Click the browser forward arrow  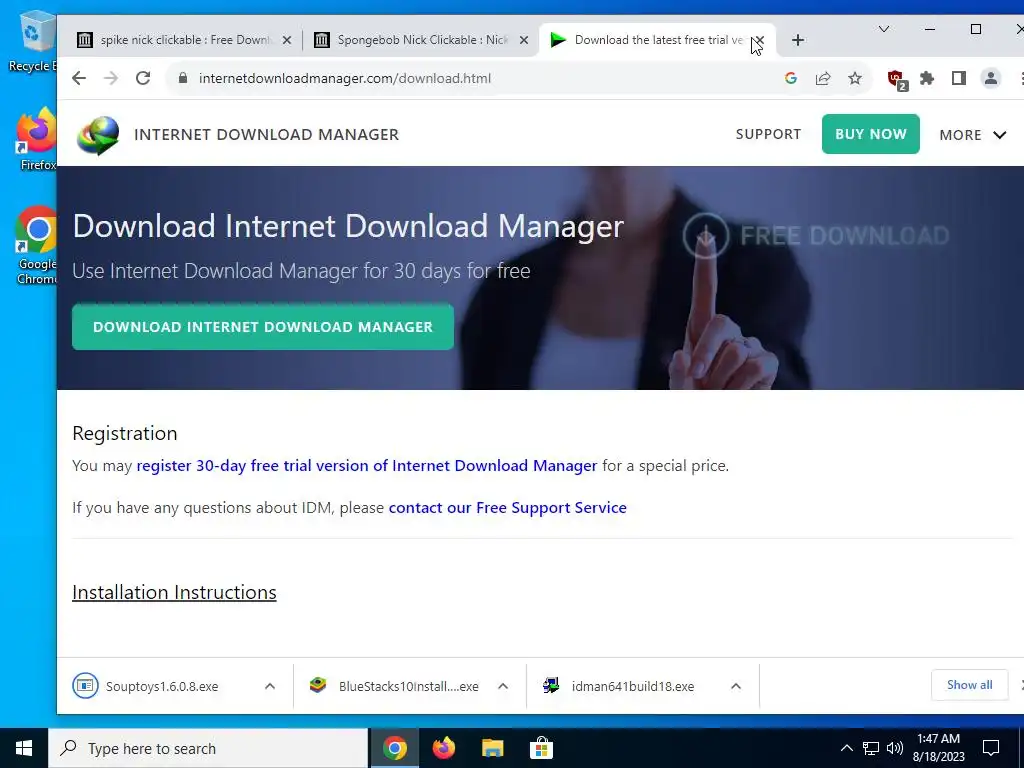[111, 78]
